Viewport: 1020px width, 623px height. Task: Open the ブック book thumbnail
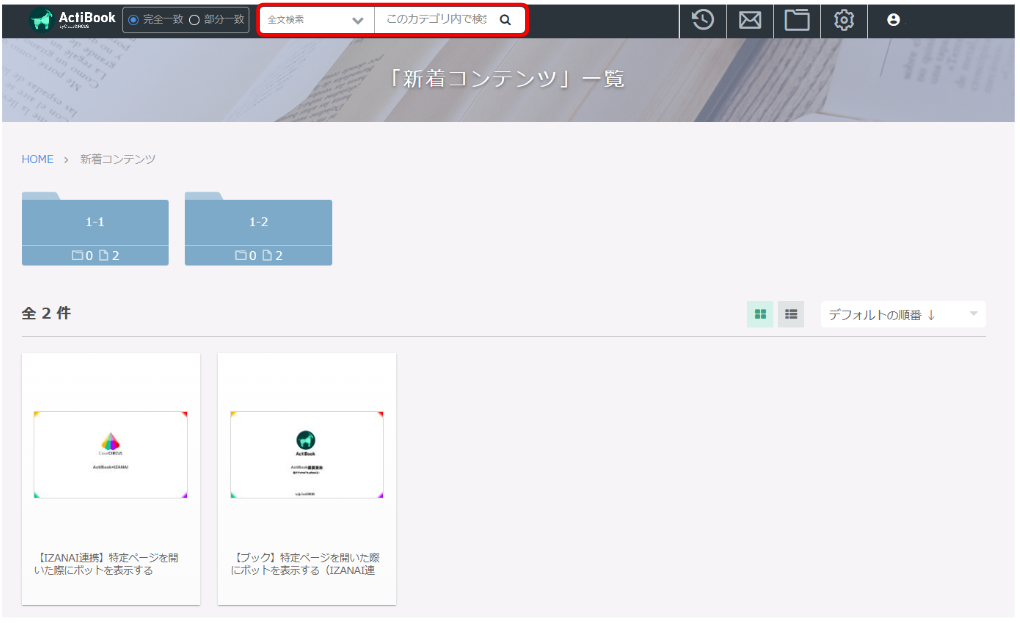(x=306, y=455)
